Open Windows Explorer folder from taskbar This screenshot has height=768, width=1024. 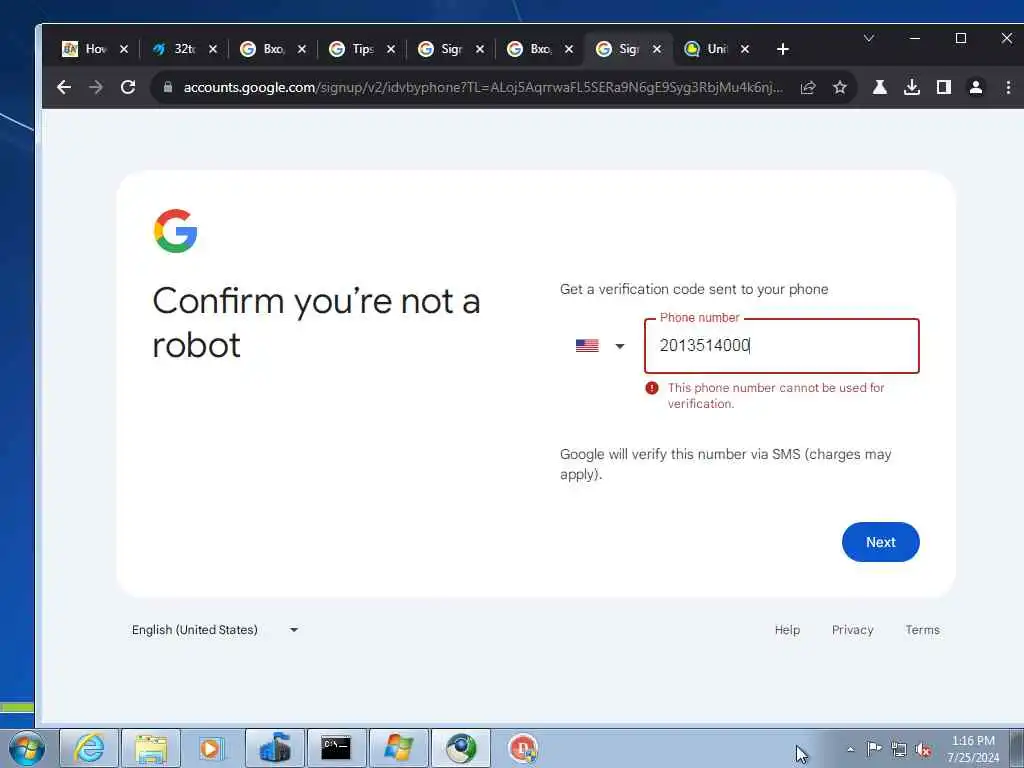click(x=151, y=748)
